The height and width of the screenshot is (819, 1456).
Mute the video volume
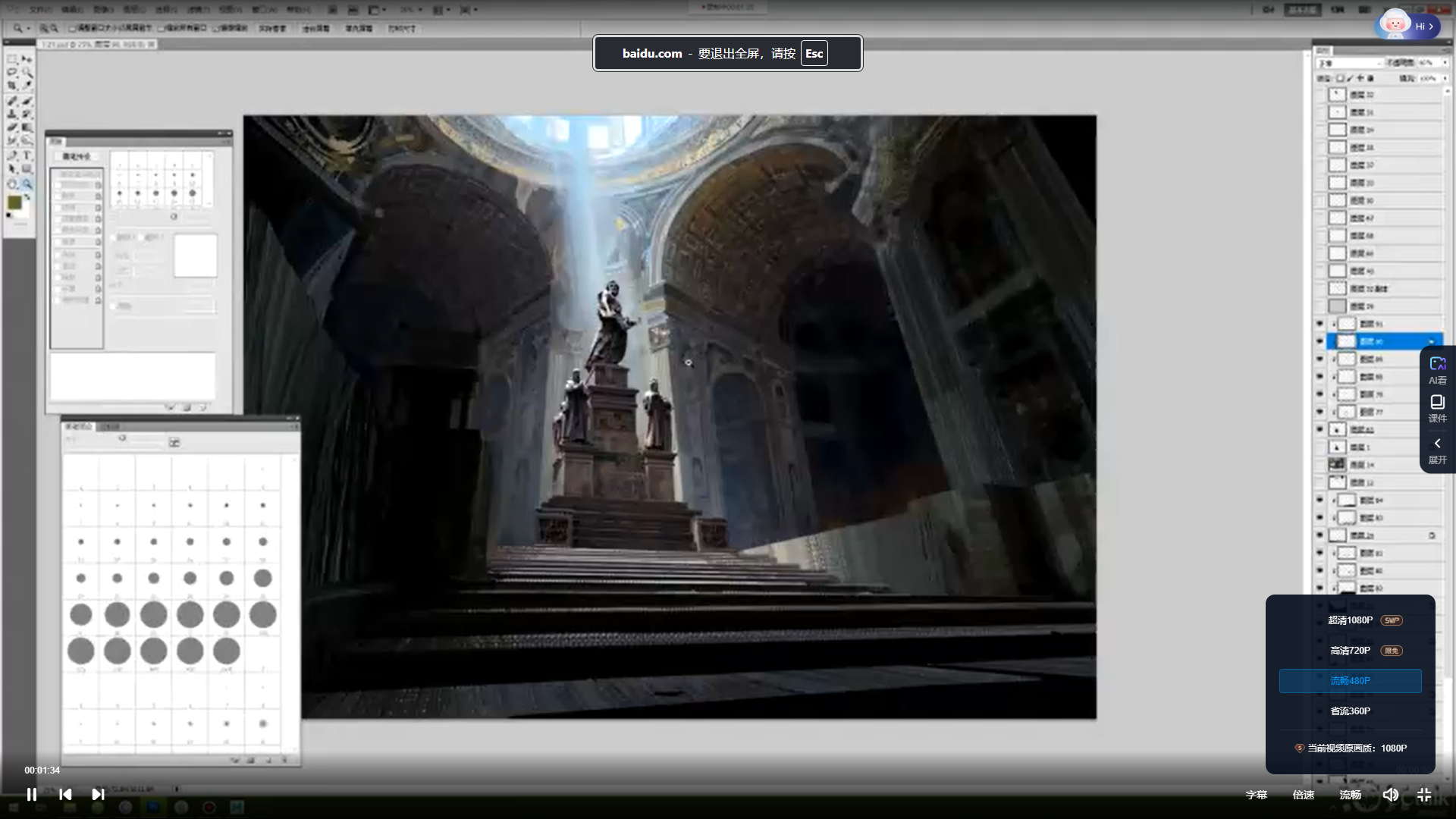pyautogui.click(x=1390, y=794)
